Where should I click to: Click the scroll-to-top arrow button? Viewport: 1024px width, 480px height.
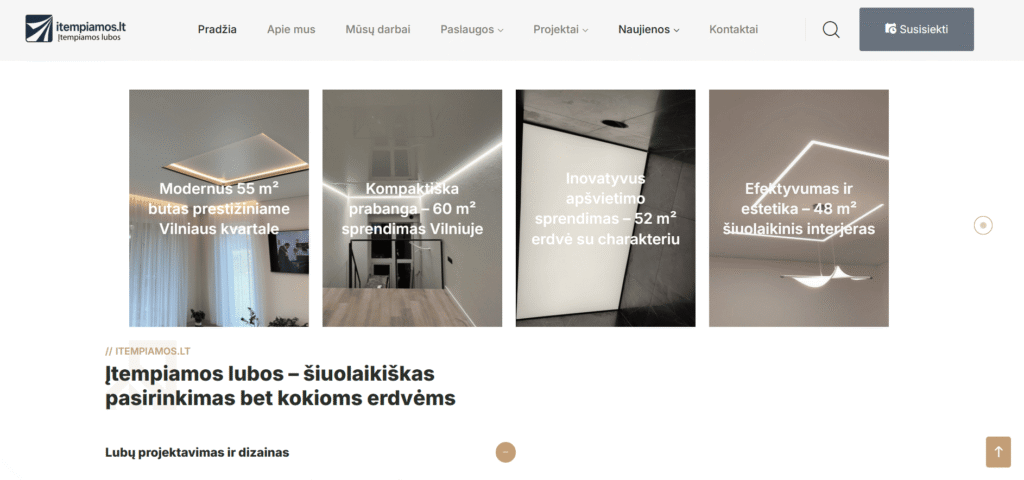tap(998, 452)
